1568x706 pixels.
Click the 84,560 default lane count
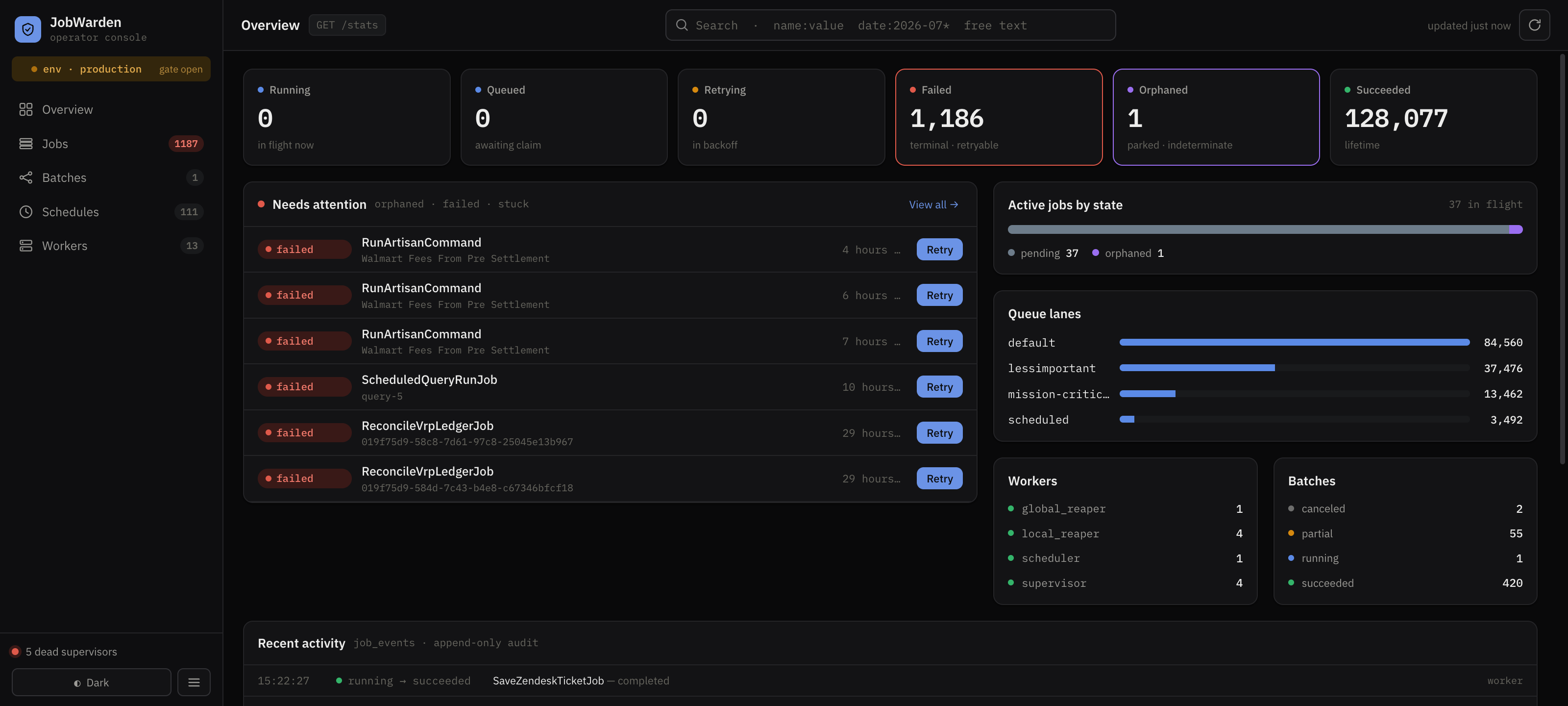coord(1503,342)
